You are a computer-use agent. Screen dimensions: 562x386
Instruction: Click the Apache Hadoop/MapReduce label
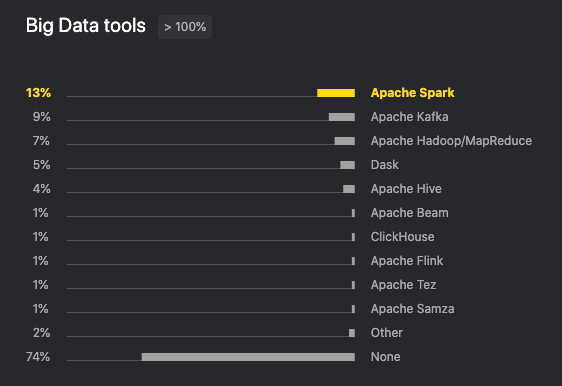point(451,141)
